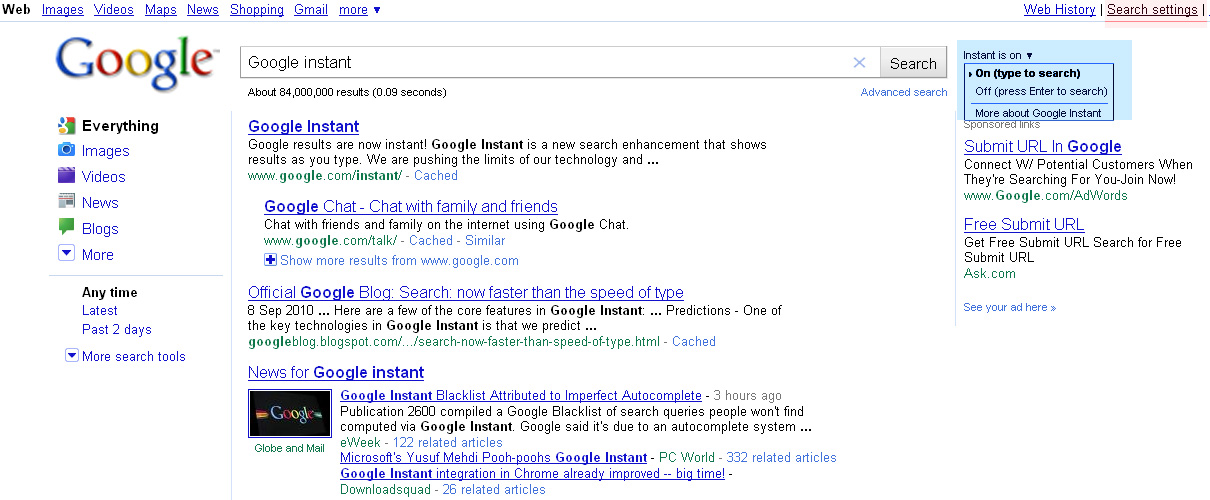Select the On (type to search) option
The width and height of the screenshot is (1210, 500).
point(1027,73)
